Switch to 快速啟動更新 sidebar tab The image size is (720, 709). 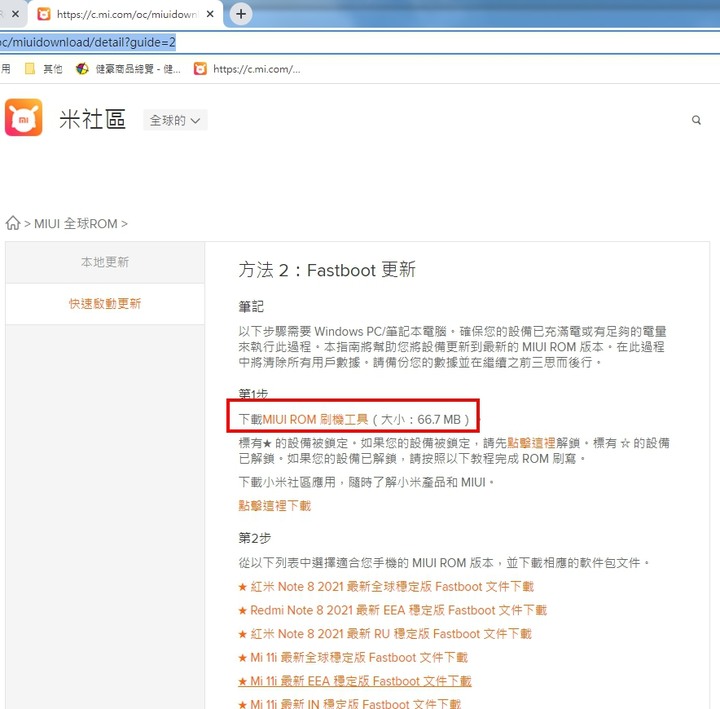[105, 304]
